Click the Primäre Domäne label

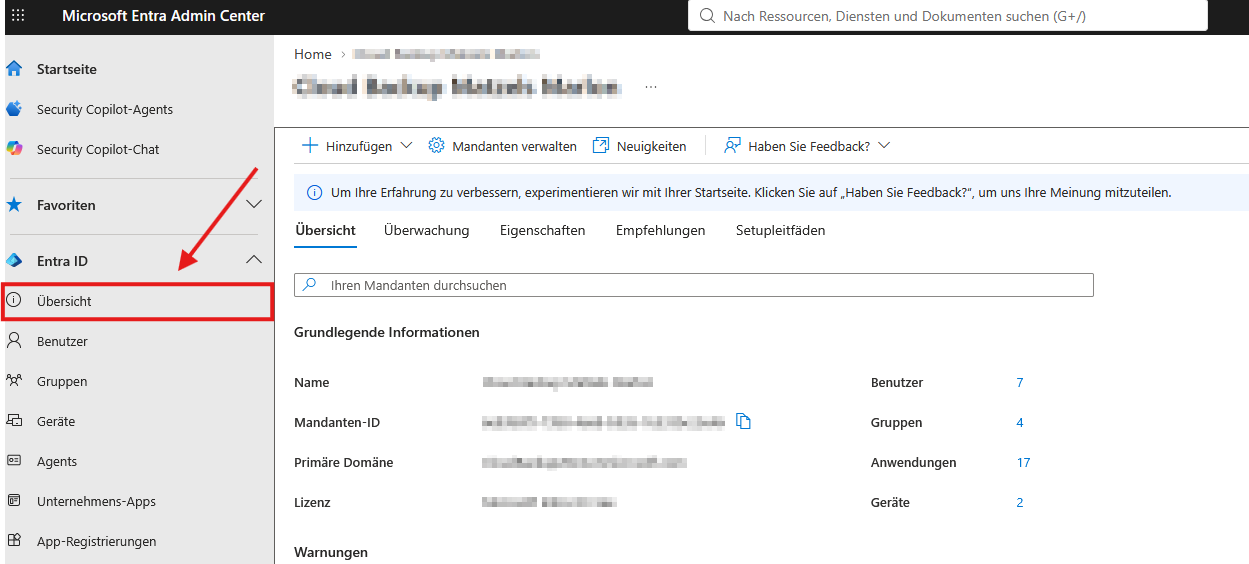pyautogui.click(x=344, y=462)
